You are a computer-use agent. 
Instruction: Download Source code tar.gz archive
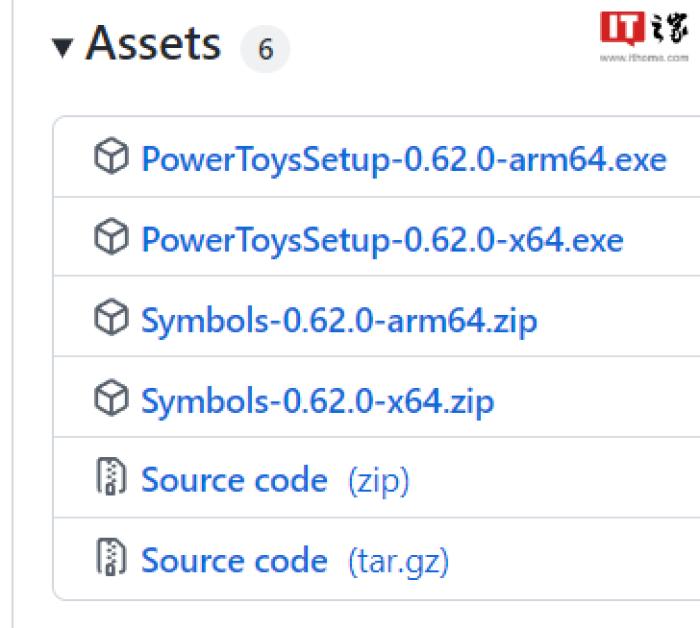click(x=295, y=561)
